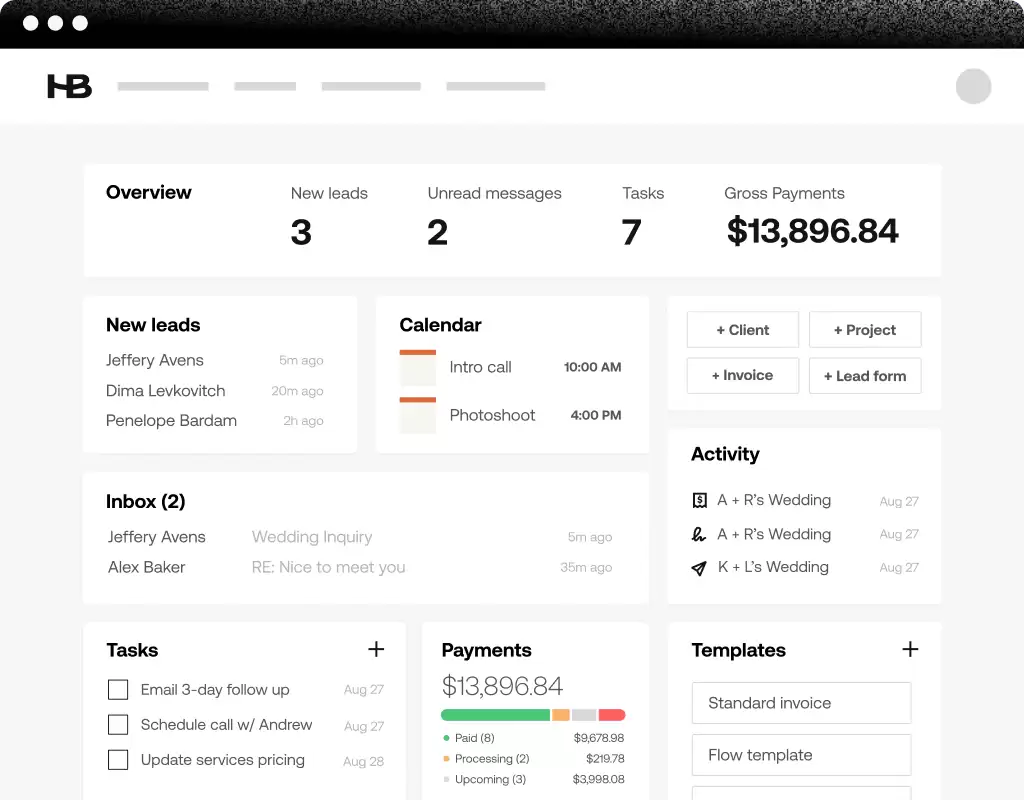
Task: Open the first navigation menu item
Action: [163, 86]
